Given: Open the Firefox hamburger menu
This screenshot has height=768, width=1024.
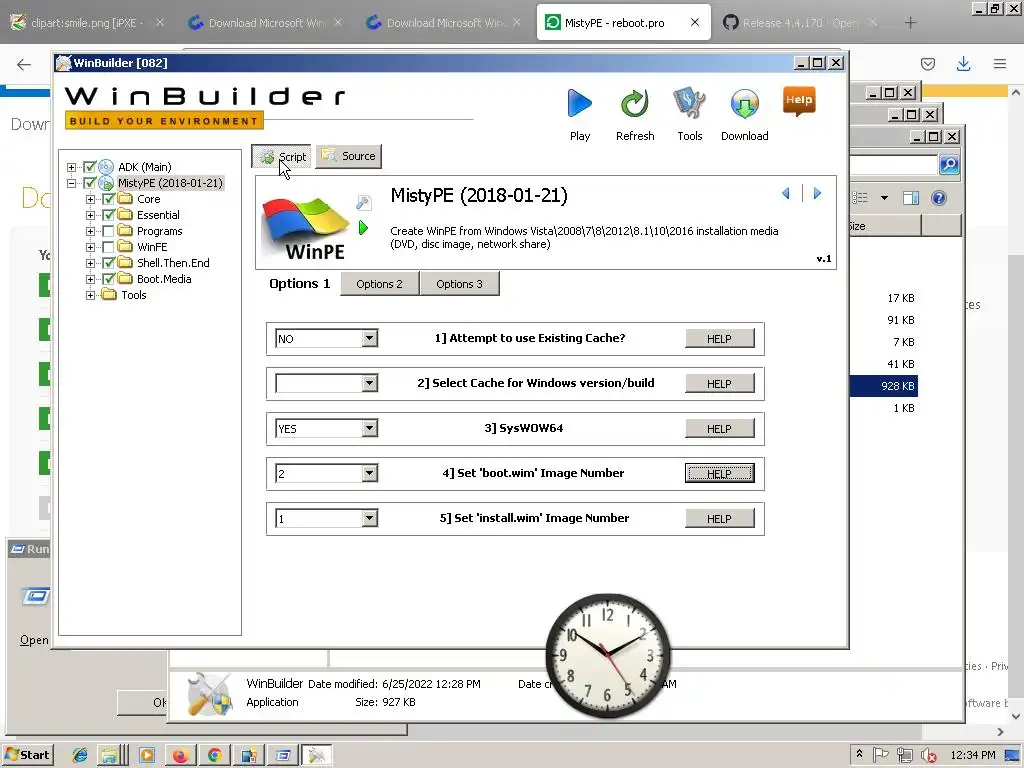Looking at the screenshot, I should tap(1000, 63).
